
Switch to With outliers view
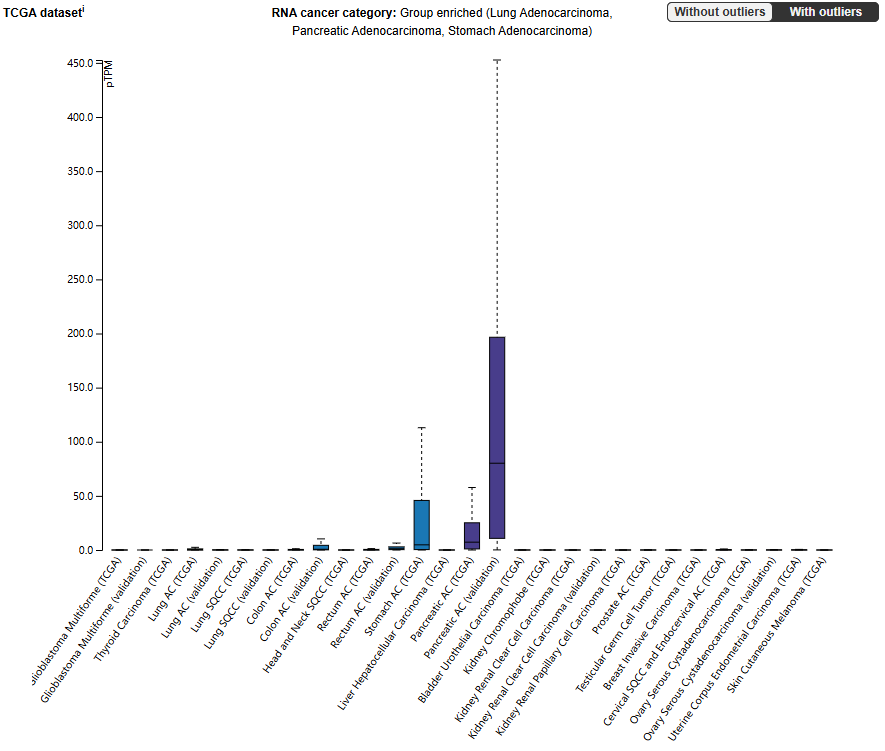pos(825,12)
